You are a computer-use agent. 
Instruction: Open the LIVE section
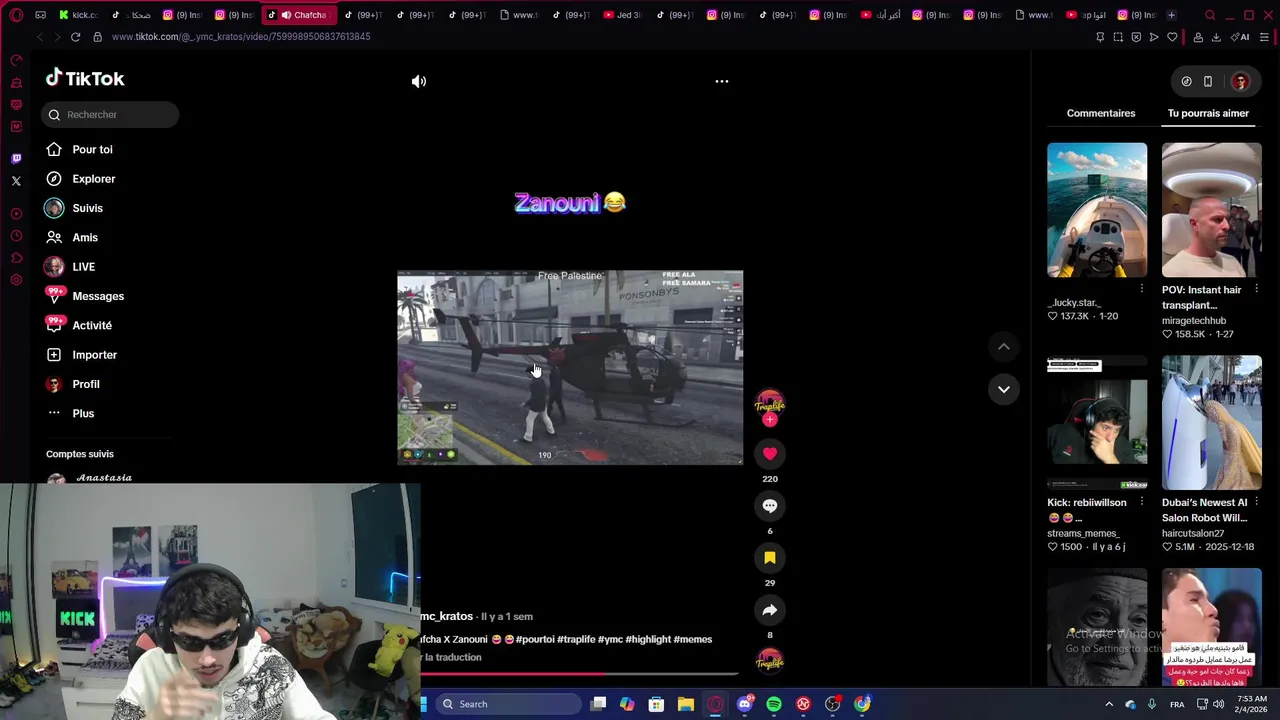[x=83, y=267]
